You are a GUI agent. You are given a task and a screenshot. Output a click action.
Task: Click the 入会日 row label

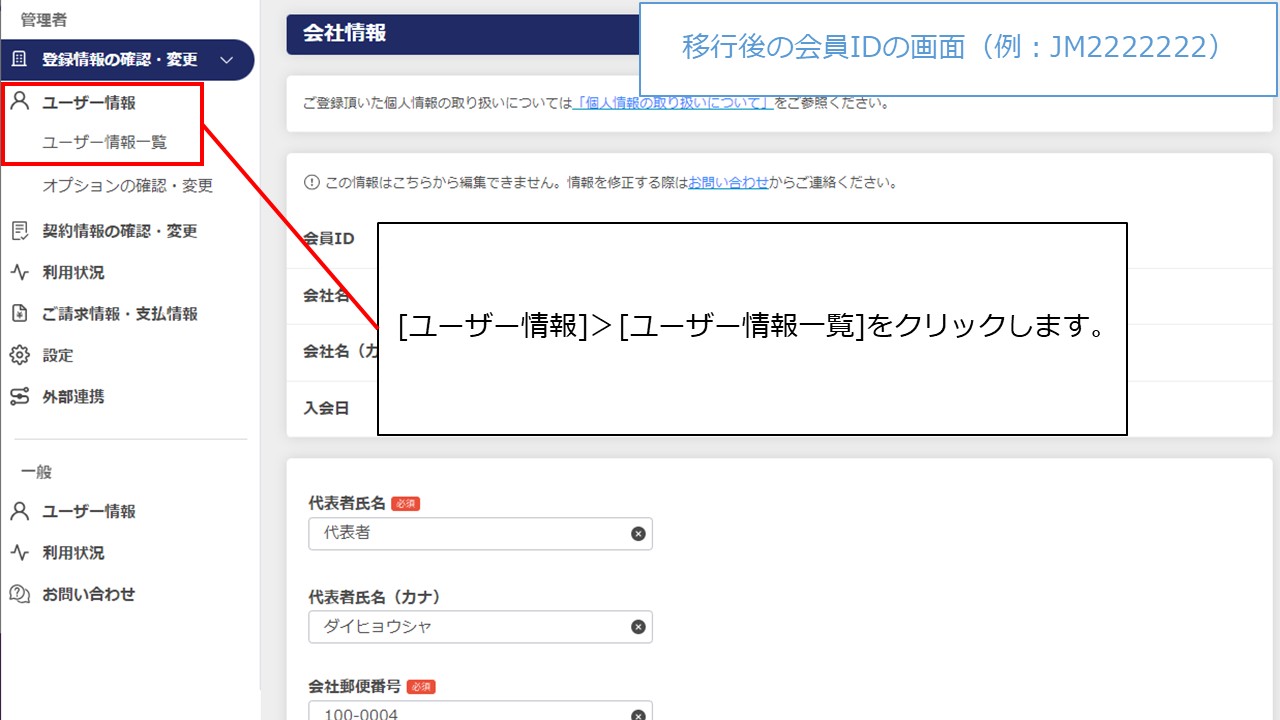[x=326, y=408]
